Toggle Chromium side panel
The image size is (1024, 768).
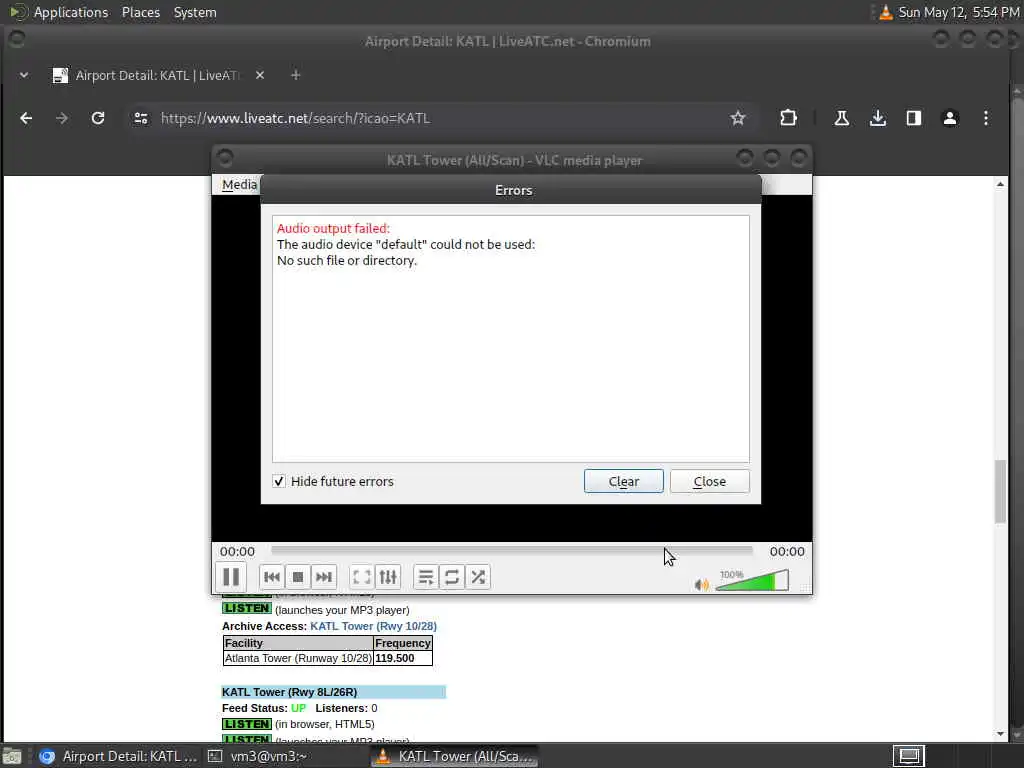click(914, 118)
